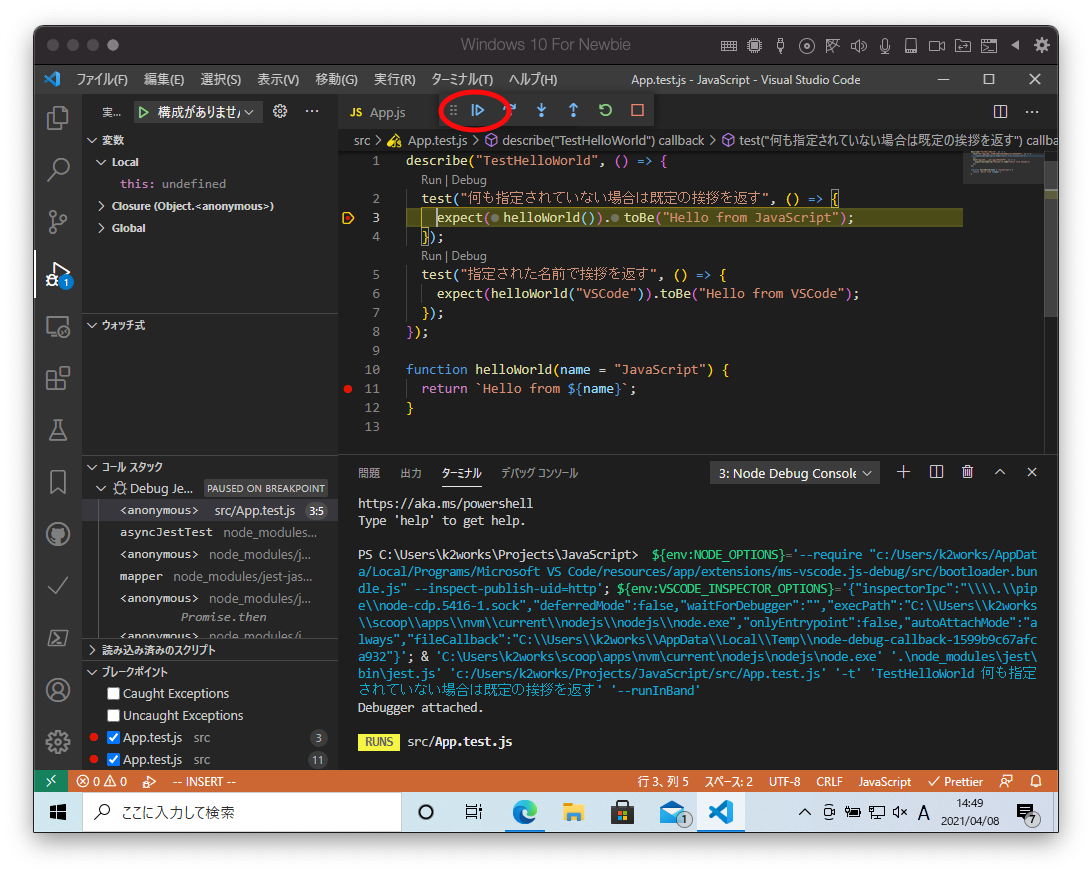Click the Step Out debug arrow

(573, 110)
